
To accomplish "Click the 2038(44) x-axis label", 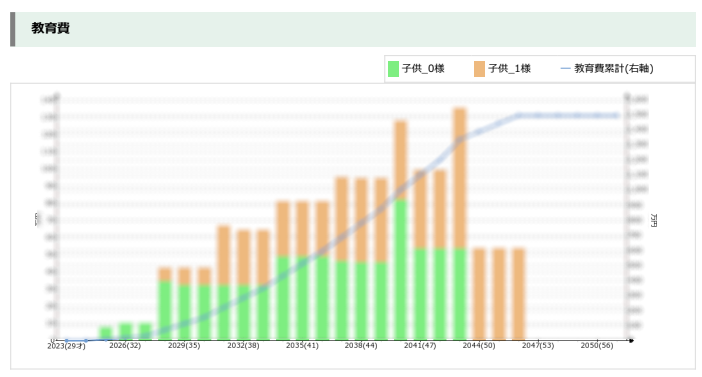I will click(361, 345).
